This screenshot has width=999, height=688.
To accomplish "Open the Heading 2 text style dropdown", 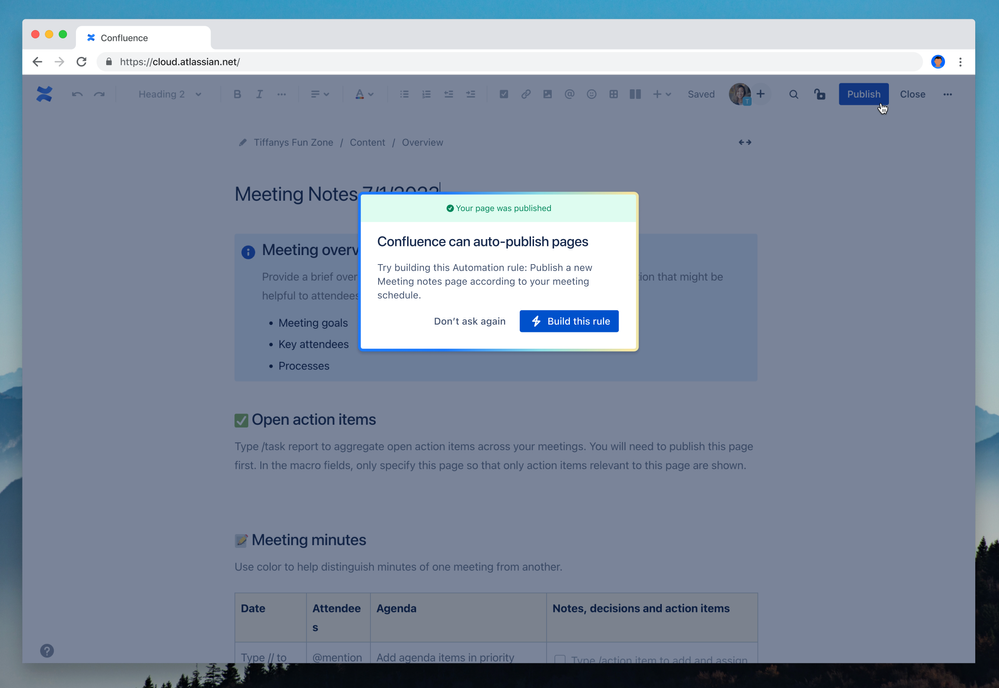I will point(169,94).
